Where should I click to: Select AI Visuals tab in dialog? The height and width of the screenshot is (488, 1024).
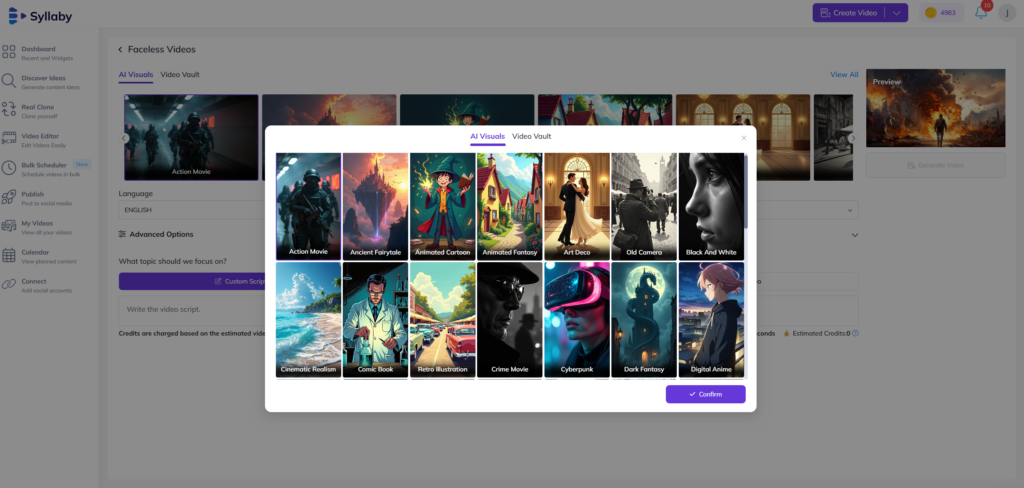click(x=487, y=136)
